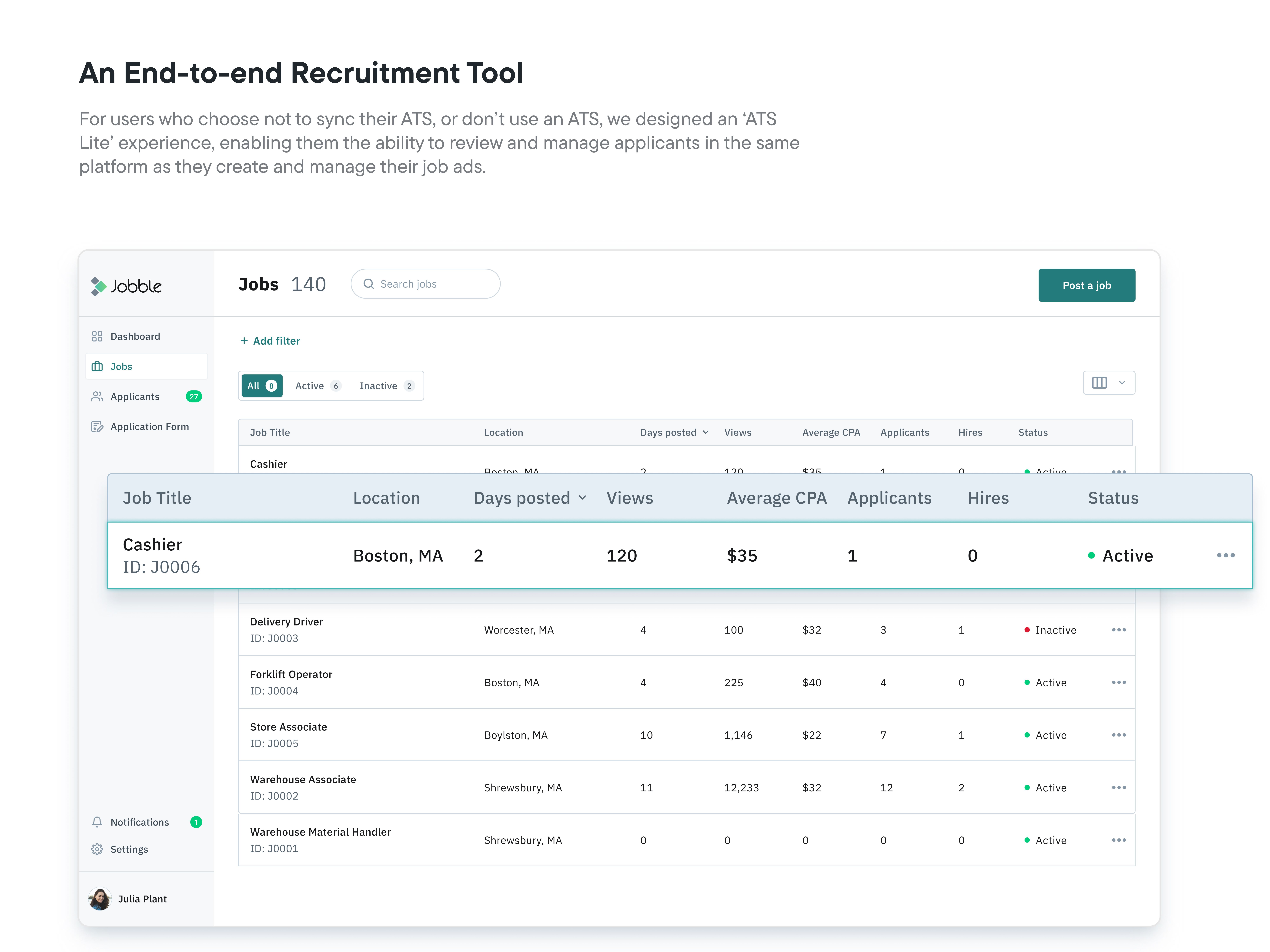Screen dimensions: 1270x952
Task: Open the Warehouse Material Handler job
Action: 320,832
